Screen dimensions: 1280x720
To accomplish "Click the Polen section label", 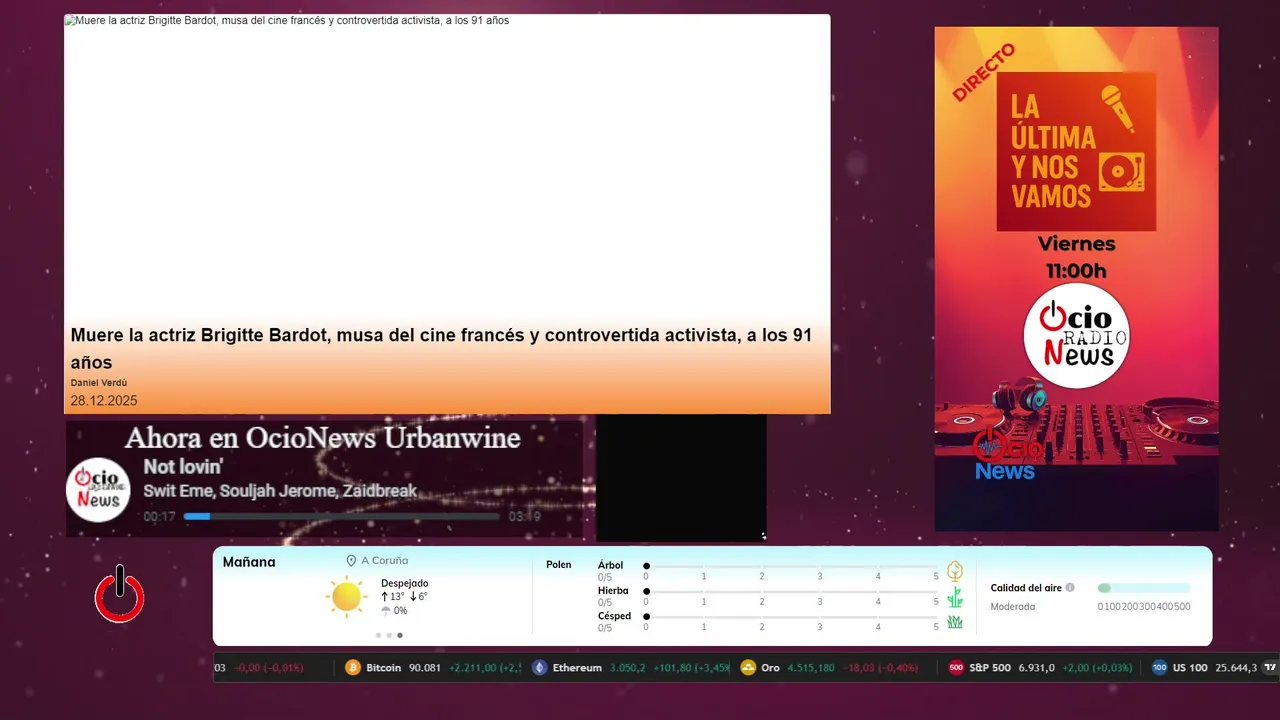I will 559,565.
